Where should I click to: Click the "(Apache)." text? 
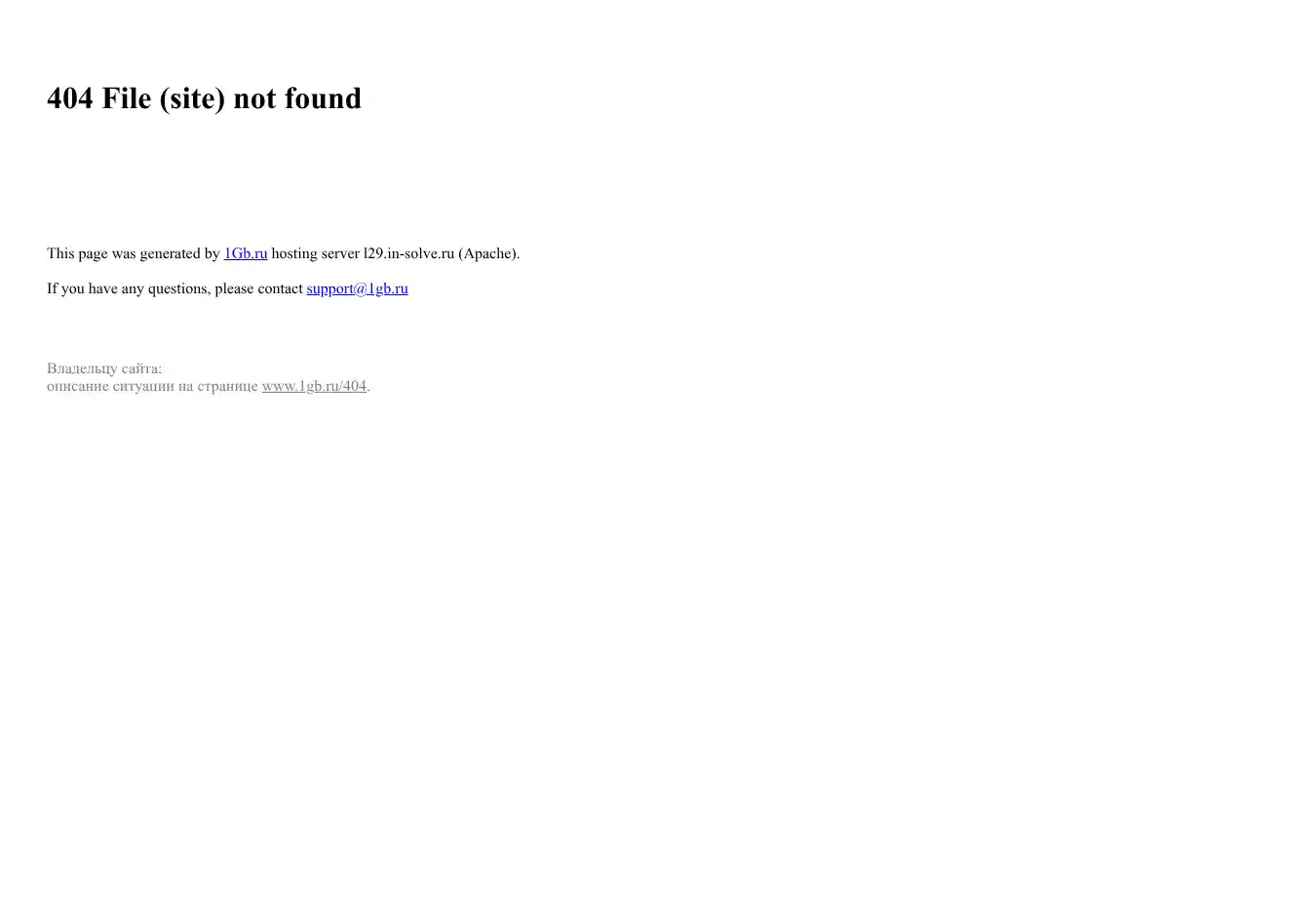[x=489, y=253]
